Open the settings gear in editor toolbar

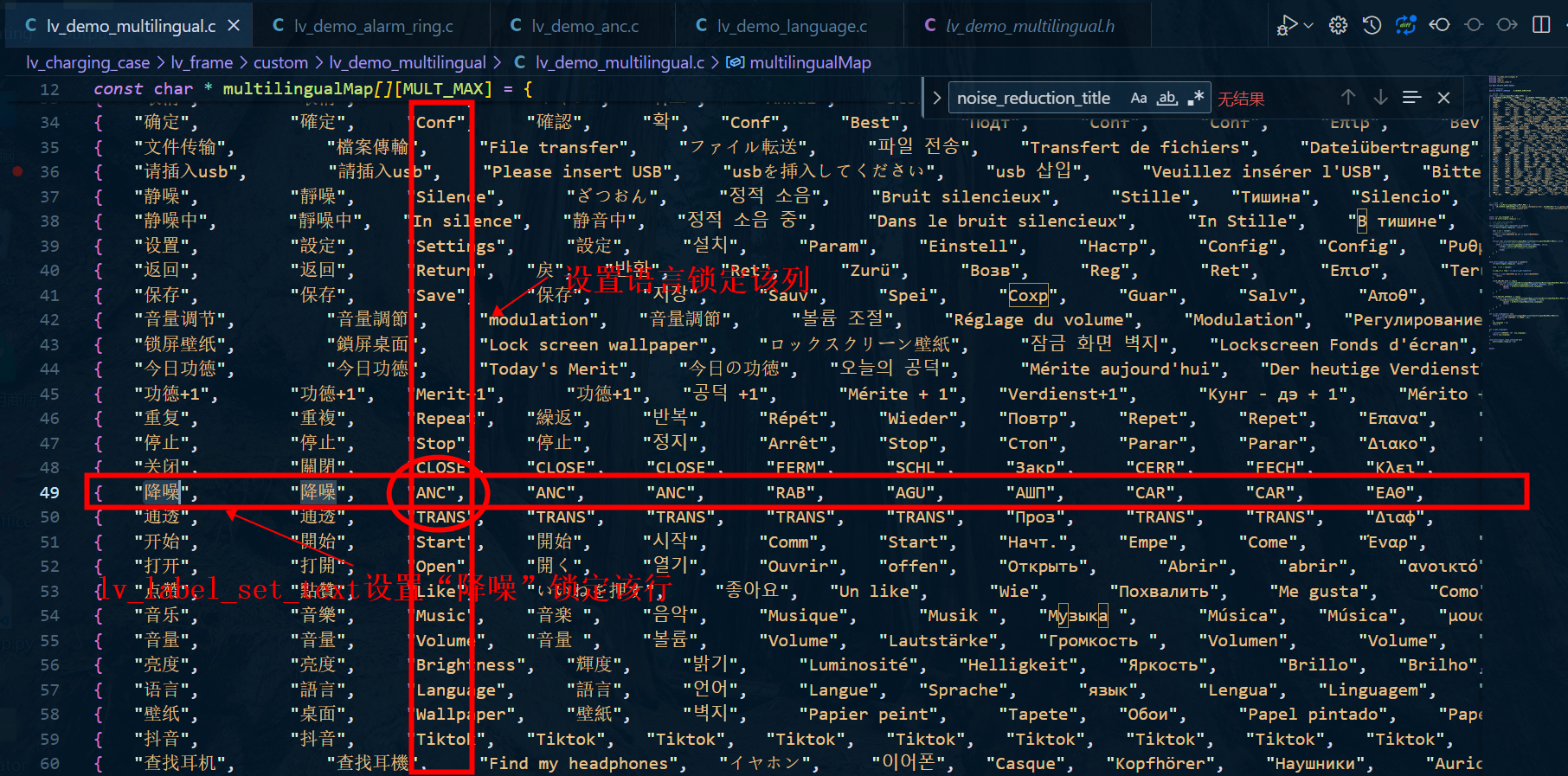(1338, 25)
